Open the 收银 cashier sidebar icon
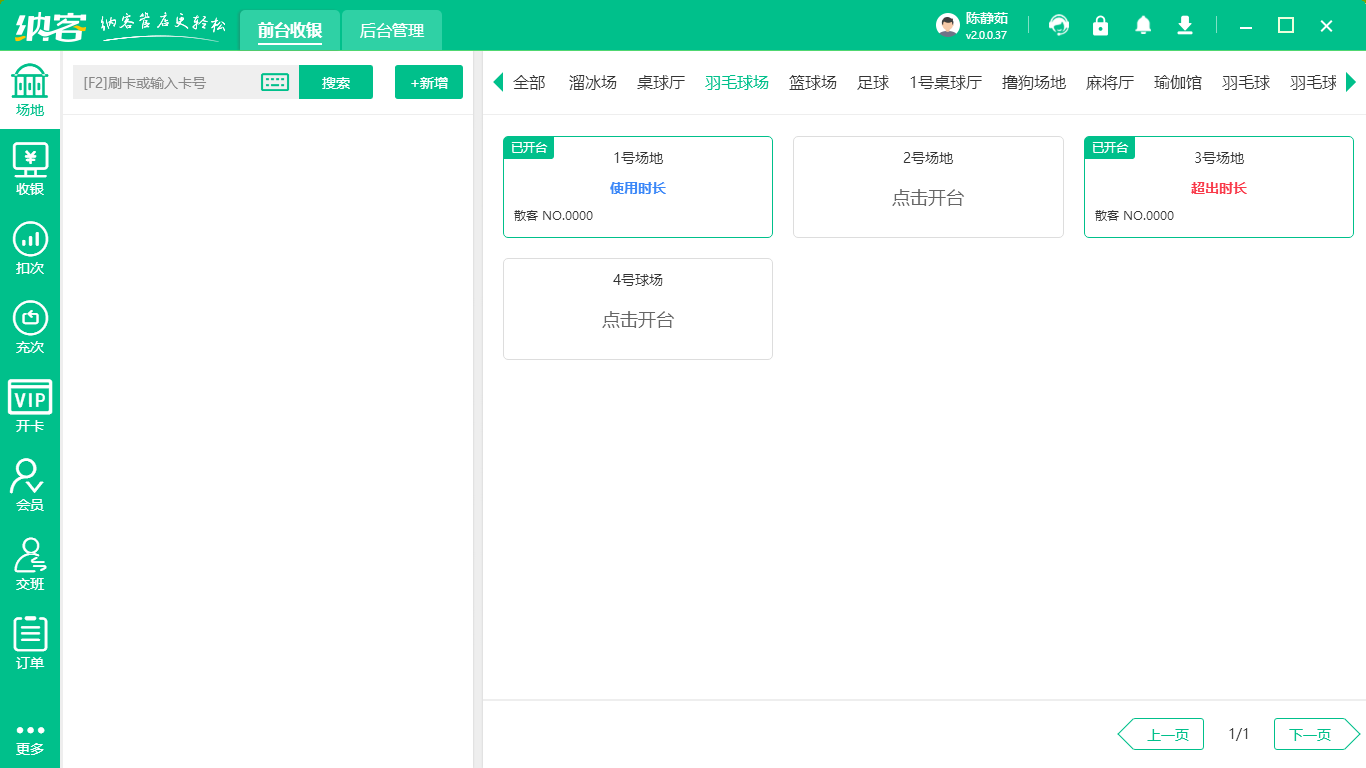 point(30,169)
